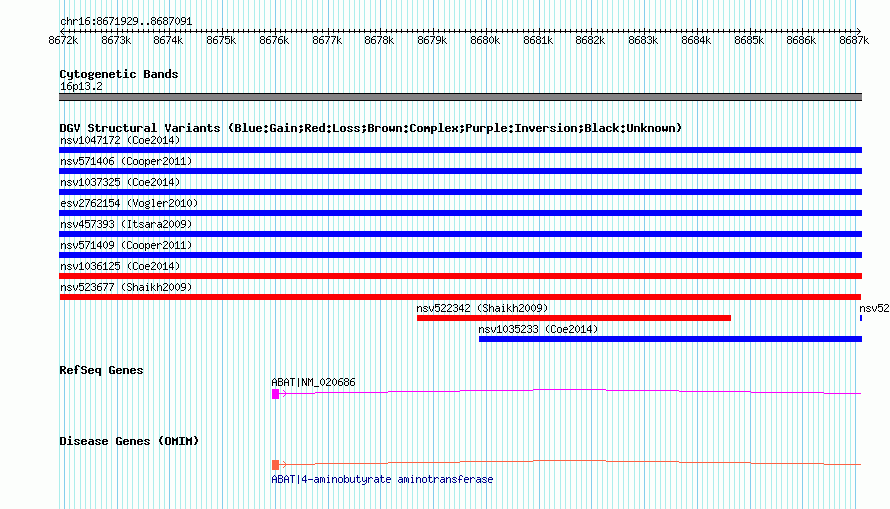Click the gray 16p13.2 cytogenetic band bar
The width and height of the screenshot is (890, 509).
point(460,97)
